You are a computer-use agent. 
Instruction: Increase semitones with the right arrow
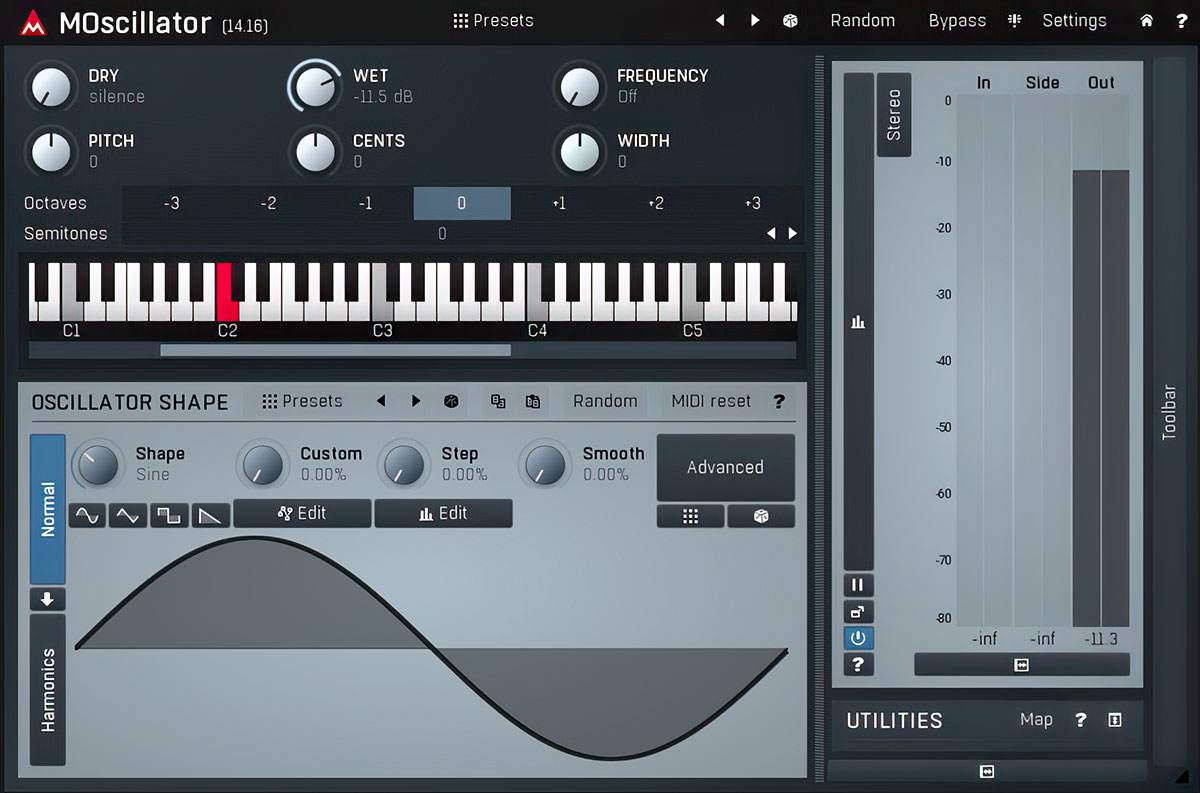[x=793, y=233]
